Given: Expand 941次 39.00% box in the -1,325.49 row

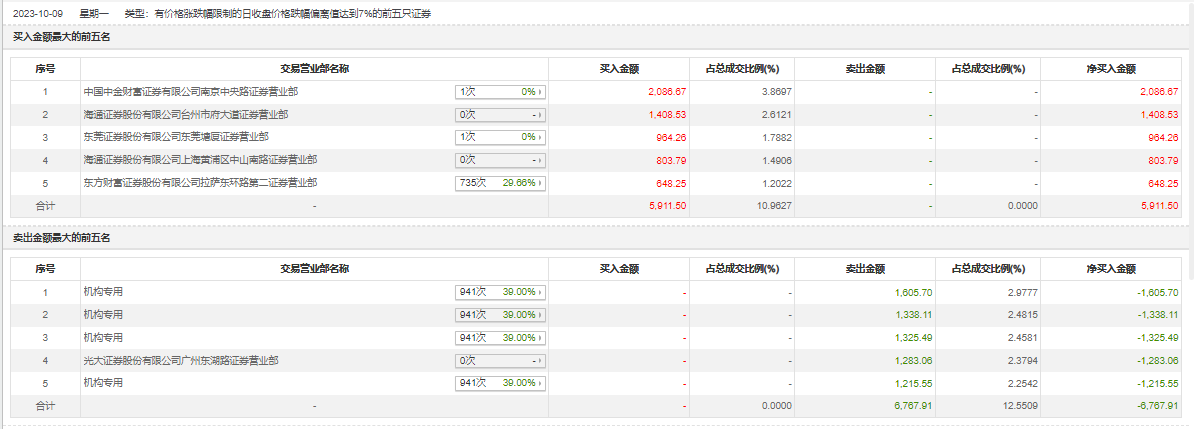Looking at the screenshot, I should tap(500, 338).
